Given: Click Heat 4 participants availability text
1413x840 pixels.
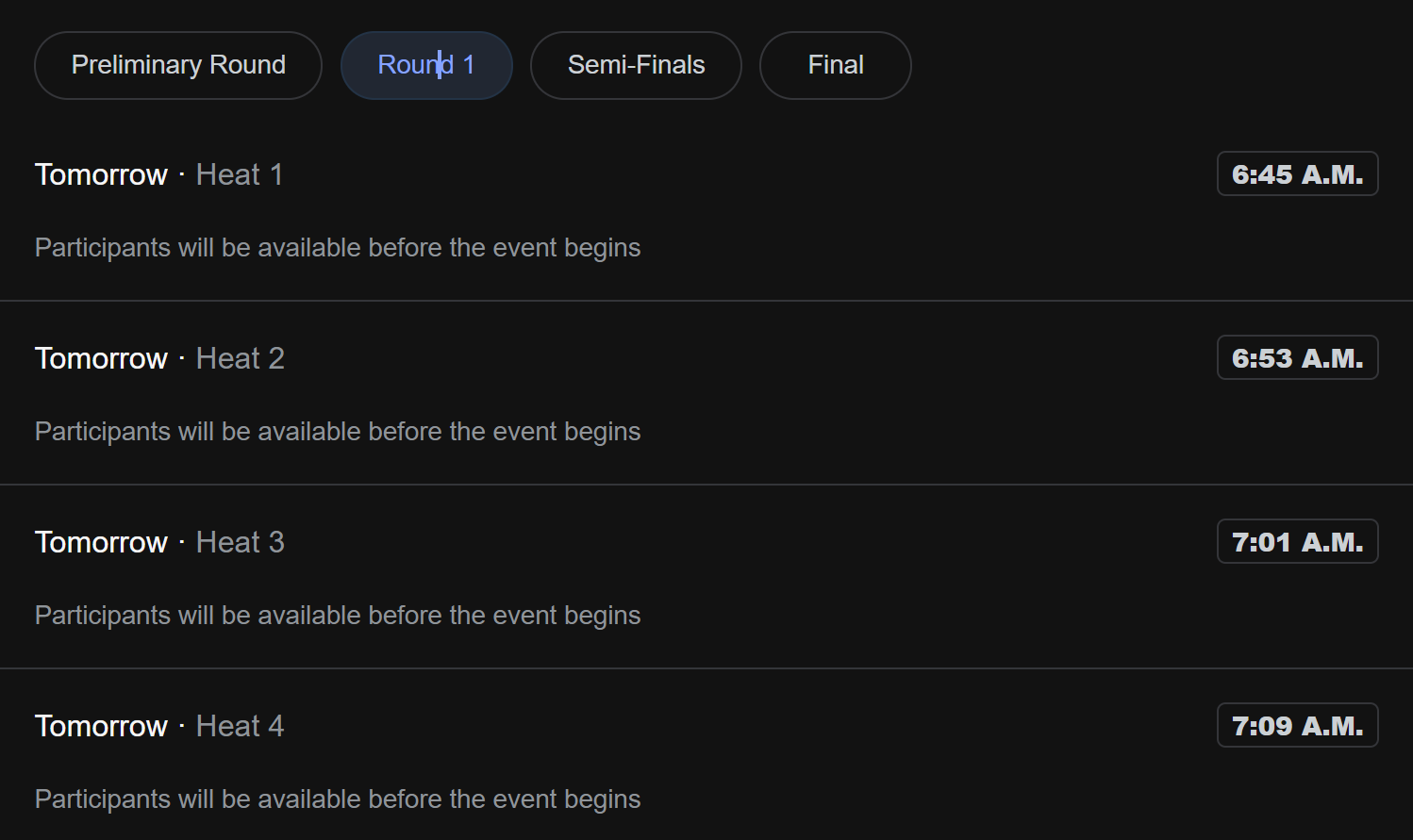Looking at the screenshot, I should [338, 799].
